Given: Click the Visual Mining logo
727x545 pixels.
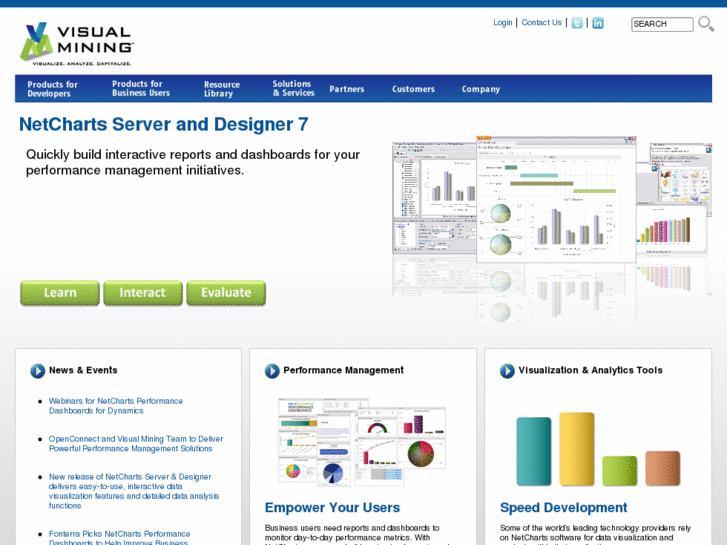Looking at the screenshot, I should point(77,44).
